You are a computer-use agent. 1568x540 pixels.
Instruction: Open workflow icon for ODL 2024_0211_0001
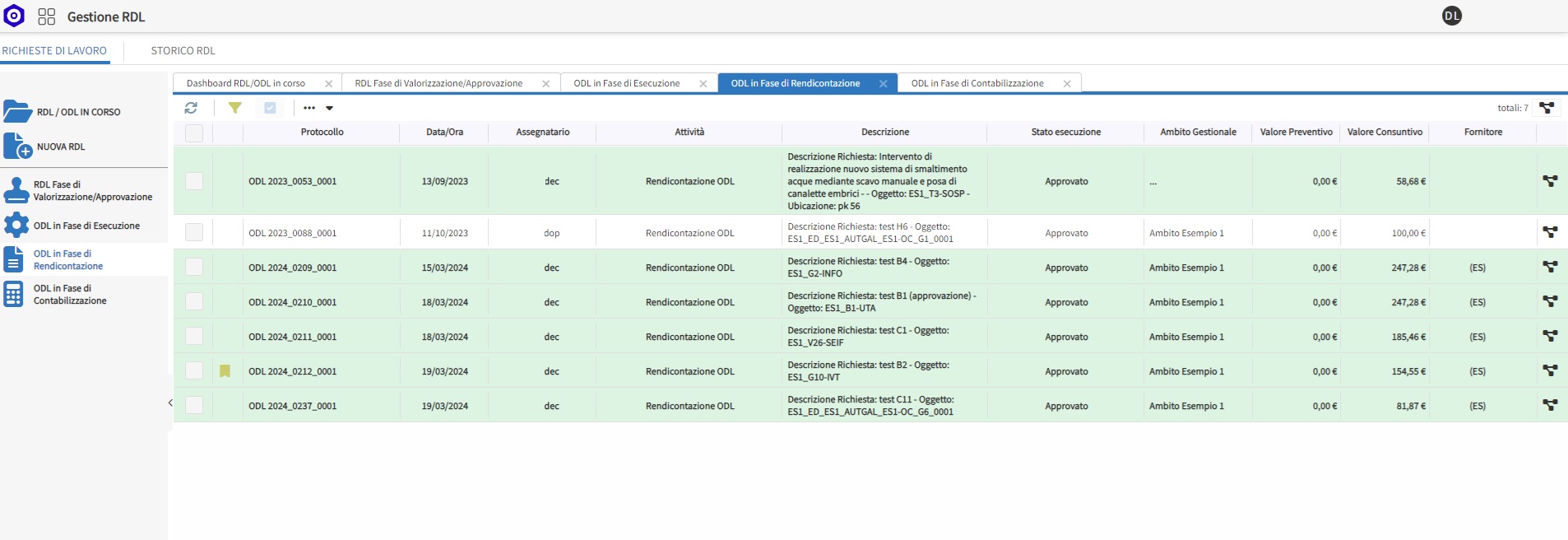pos(1550,337)
